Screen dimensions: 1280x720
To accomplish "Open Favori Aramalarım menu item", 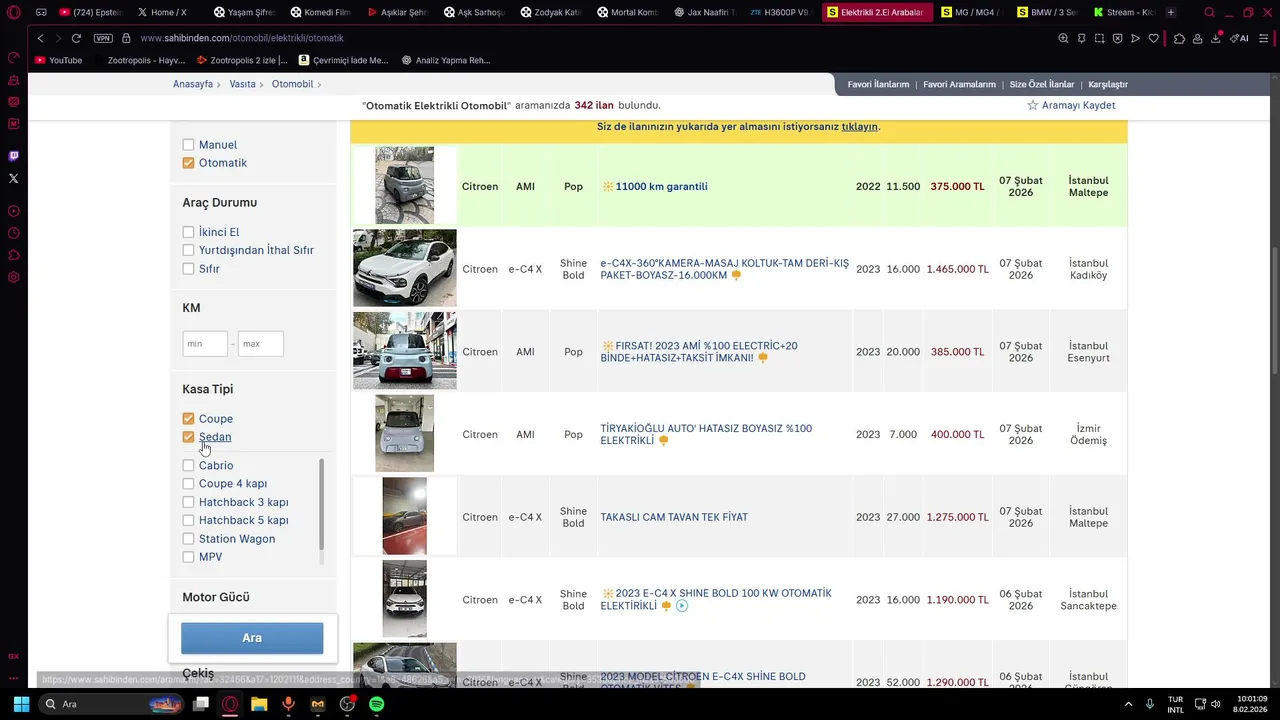I will tap(959, 85).
